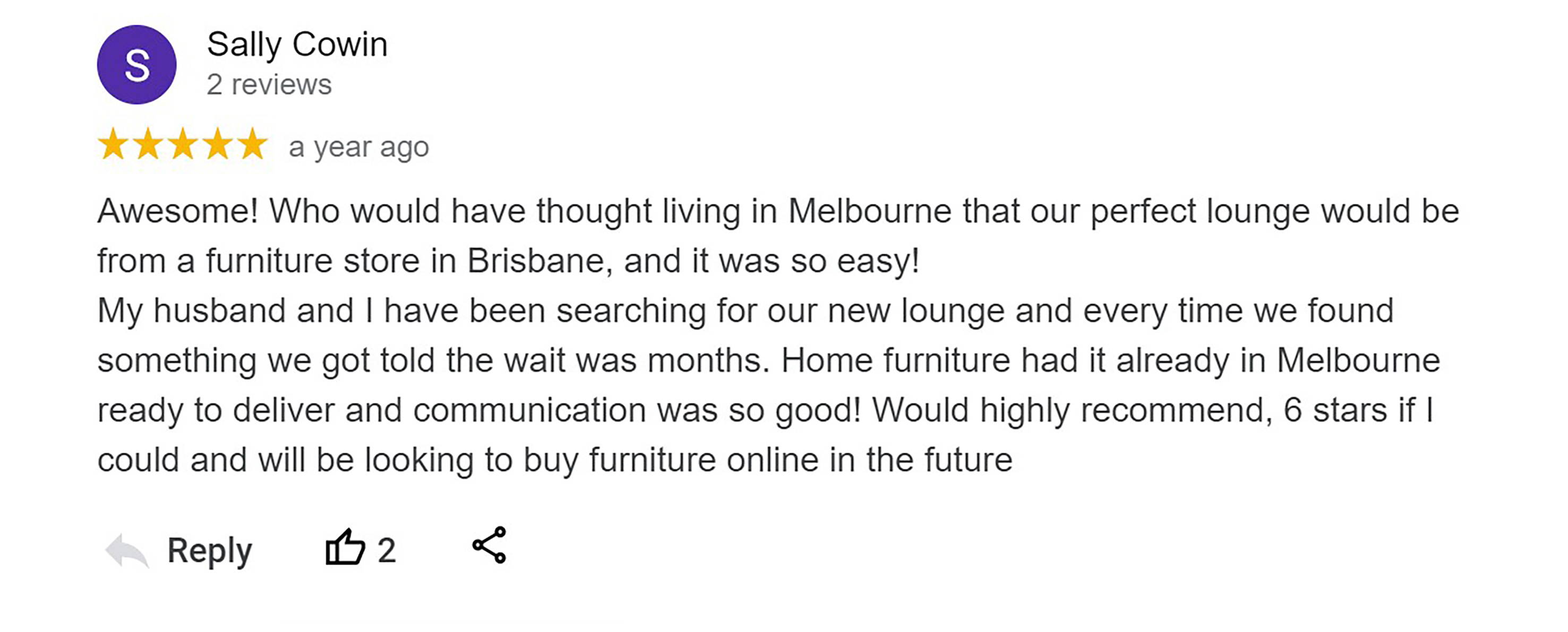The width and height of the screenshot is (1568, 632).
Task: Click the word 'Awesome!' in the review
Action: 178,211
